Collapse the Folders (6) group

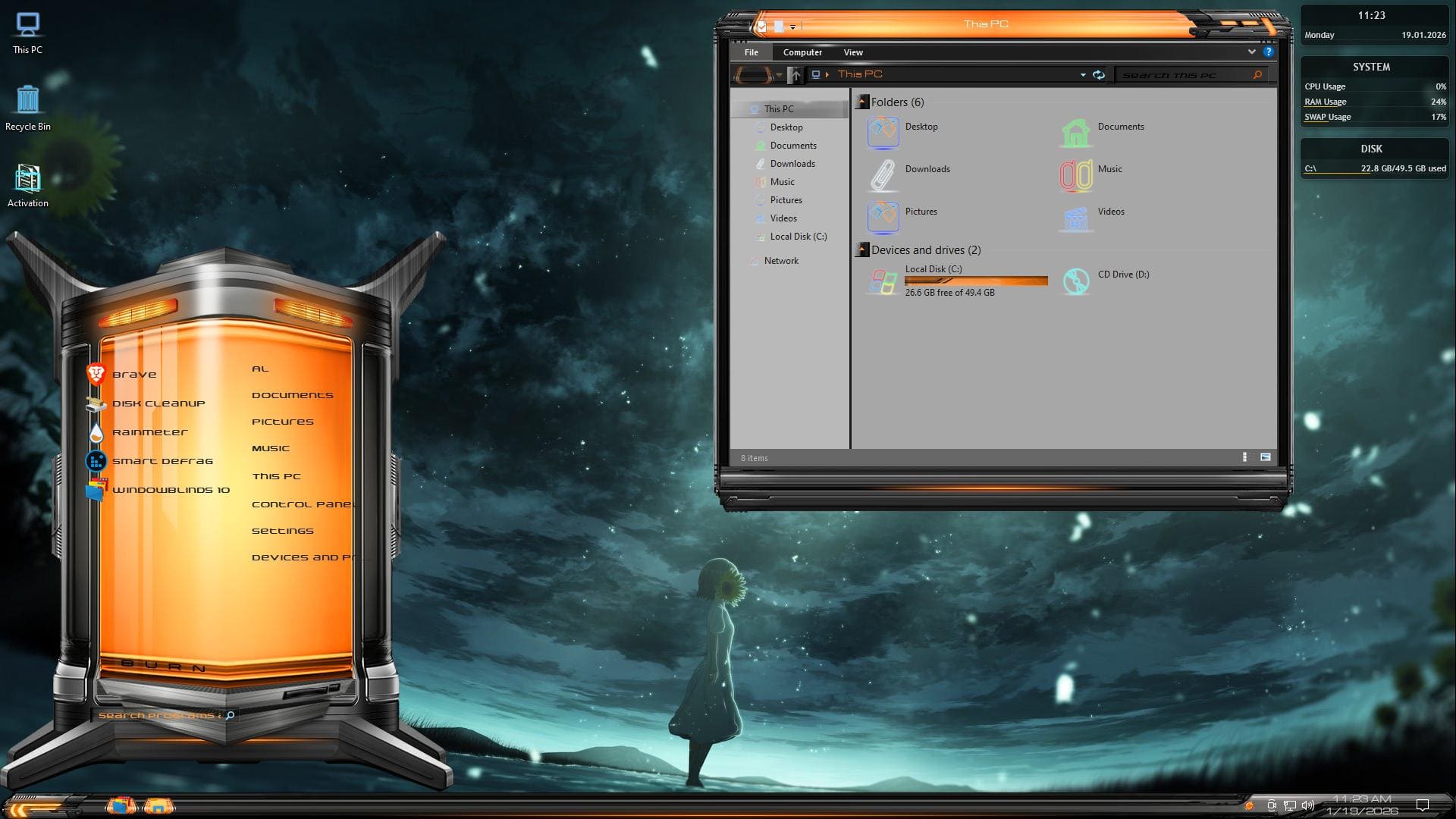[862, 101]
